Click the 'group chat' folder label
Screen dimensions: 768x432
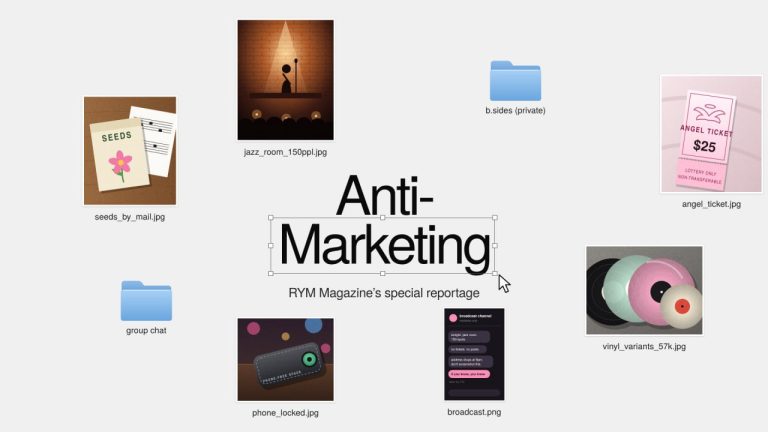[146, 330]
